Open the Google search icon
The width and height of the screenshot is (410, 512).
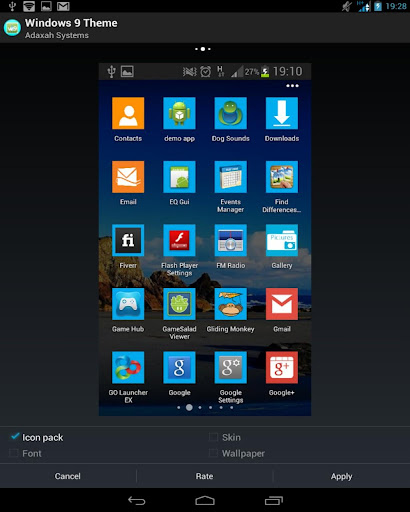179,368
